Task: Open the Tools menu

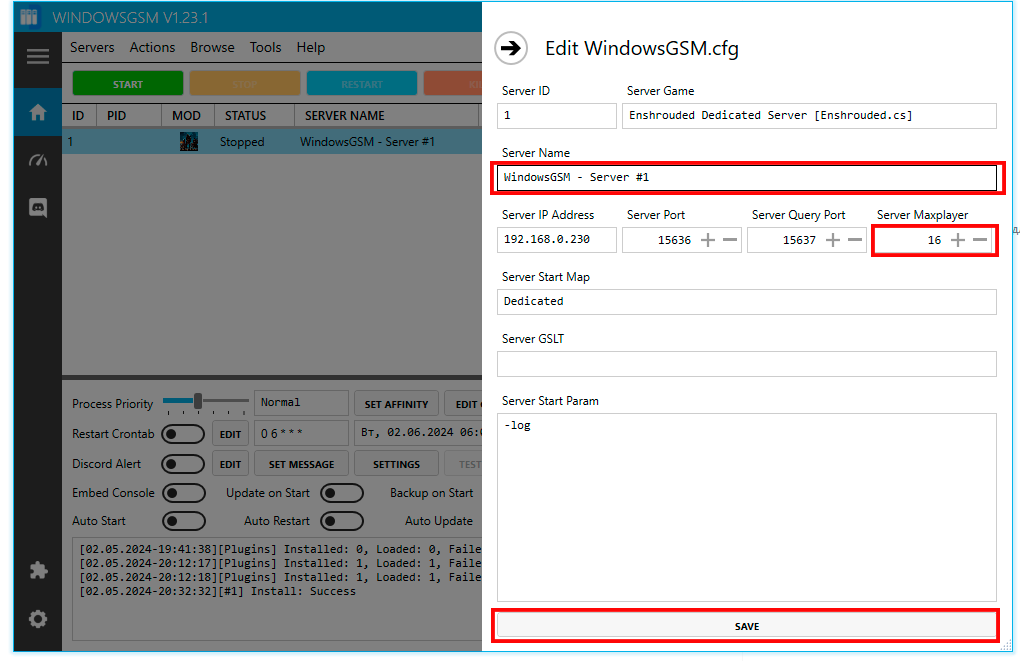Action: point(265,47)
